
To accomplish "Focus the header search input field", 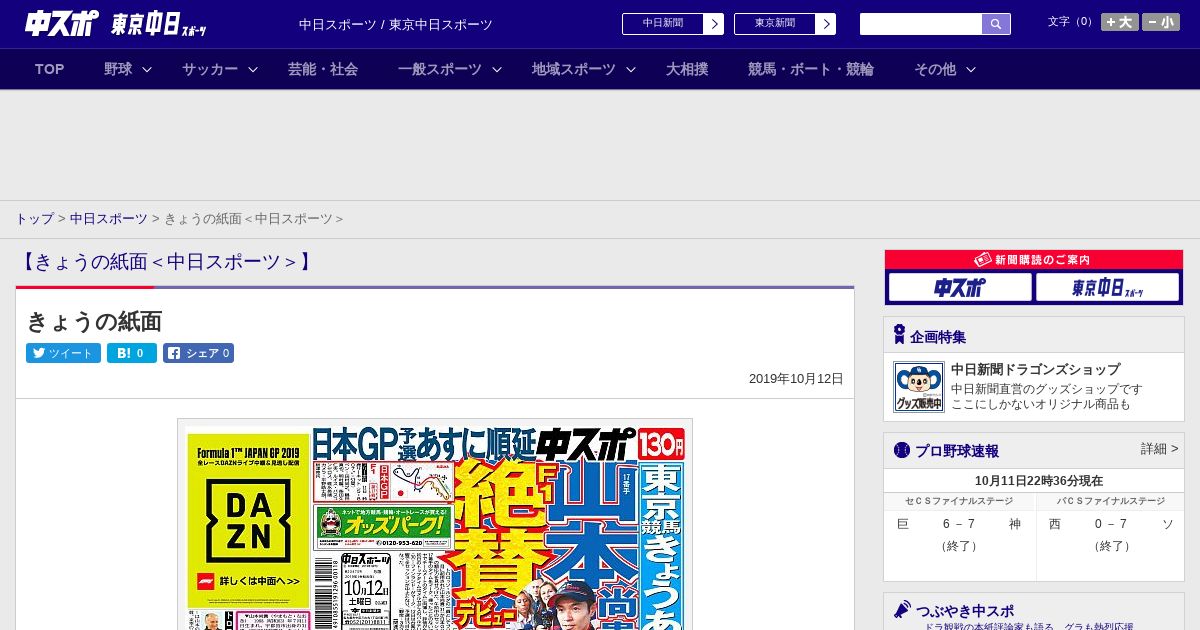I will [921, 24].
